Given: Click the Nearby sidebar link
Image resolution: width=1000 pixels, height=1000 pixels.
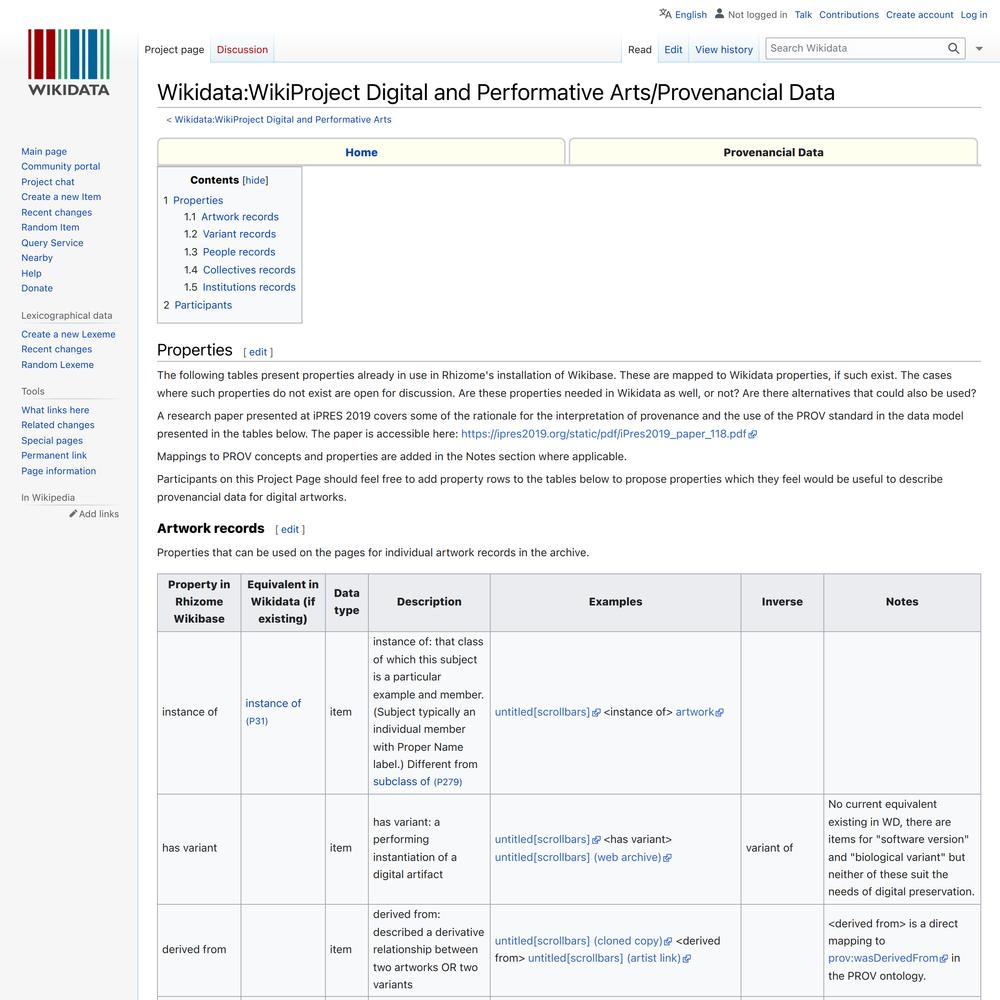Looking at the screenshot, I should point(37,258).
